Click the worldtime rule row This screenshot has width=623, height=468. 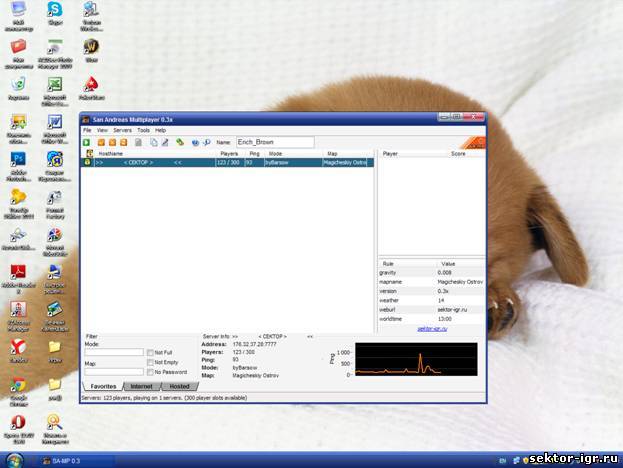point(431,319)
